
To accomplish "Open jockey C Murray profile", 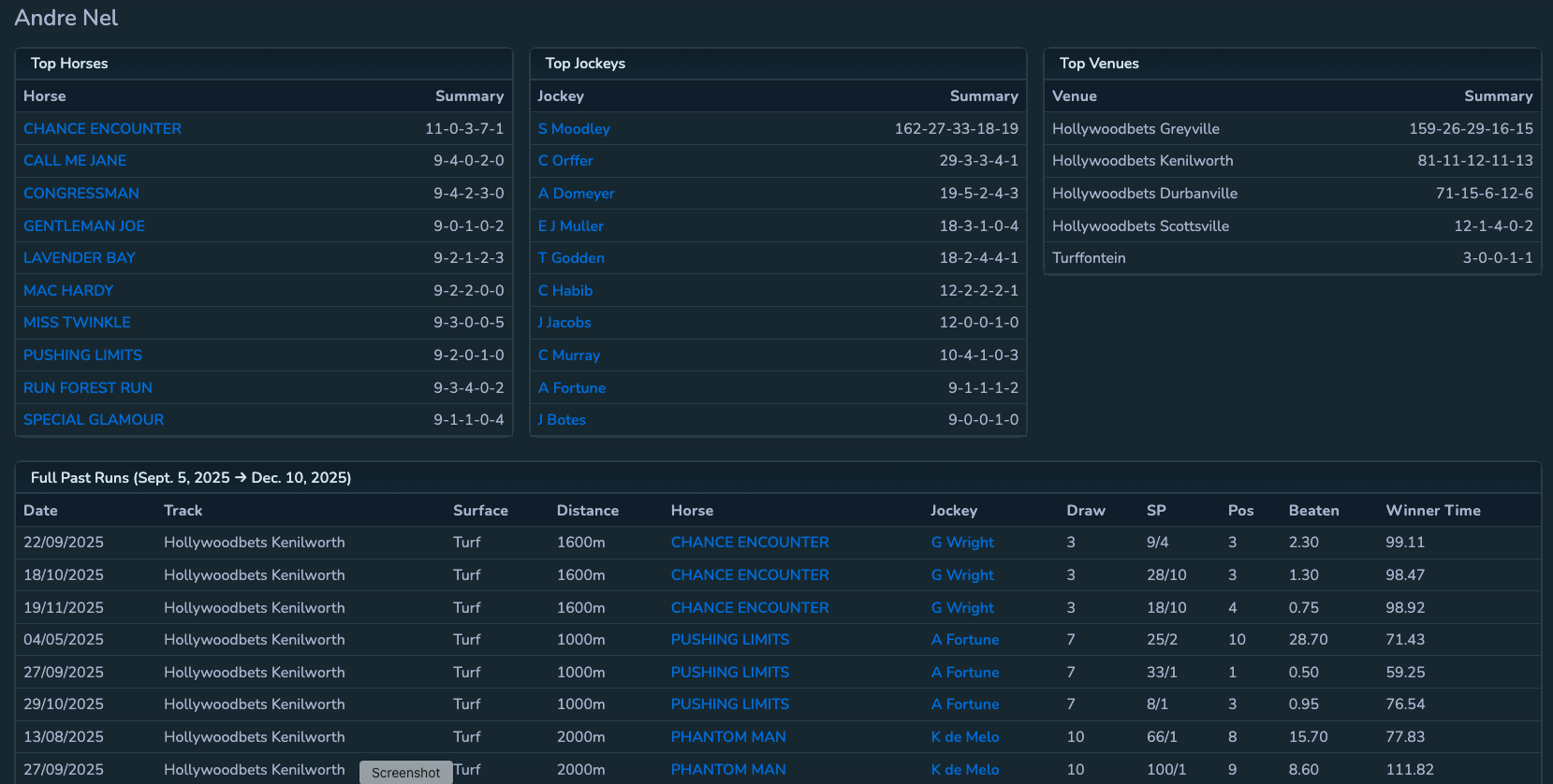I will coord(569,355).
